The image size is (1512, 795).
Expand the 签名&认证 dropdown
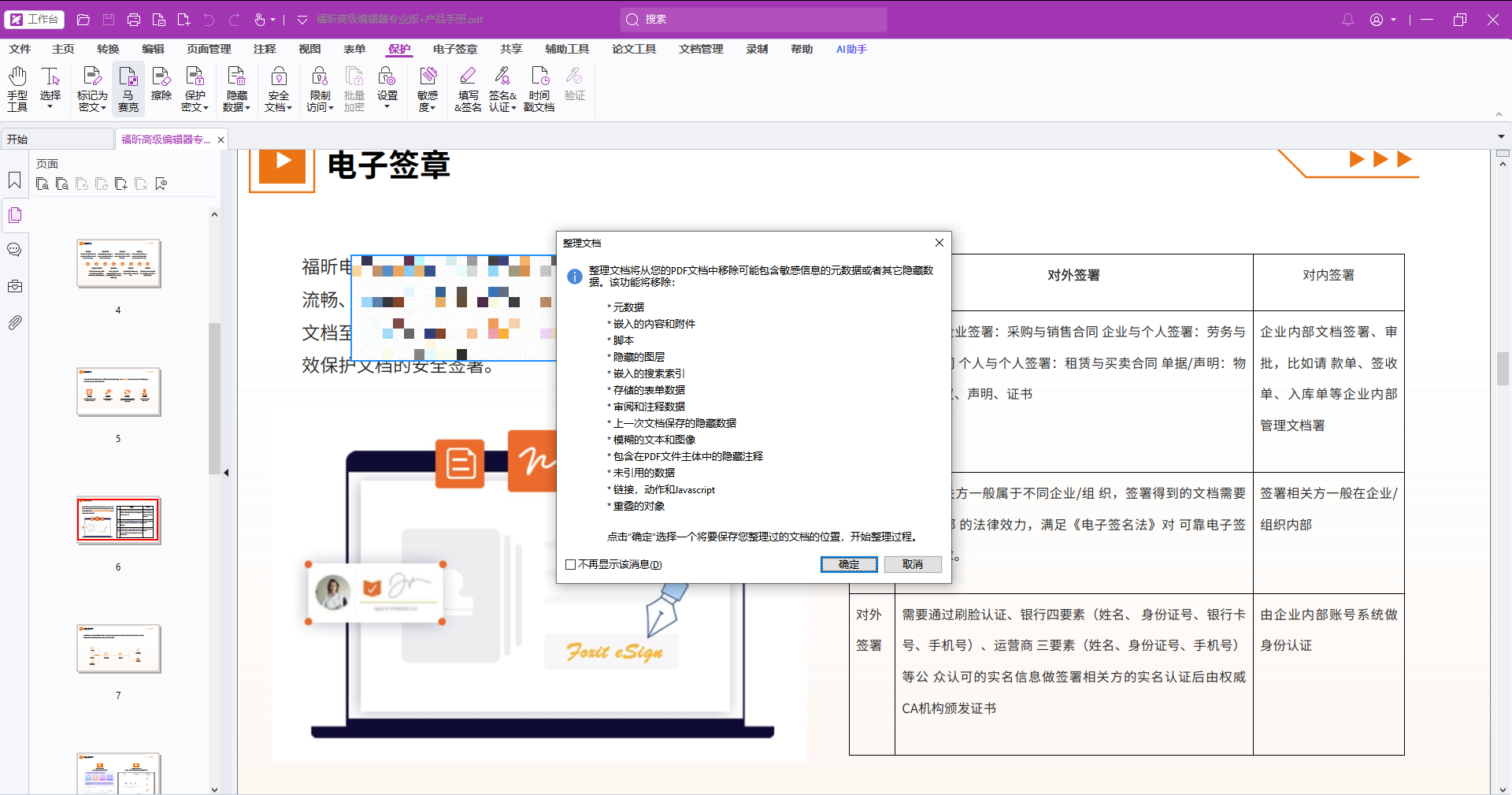[502, 88]
